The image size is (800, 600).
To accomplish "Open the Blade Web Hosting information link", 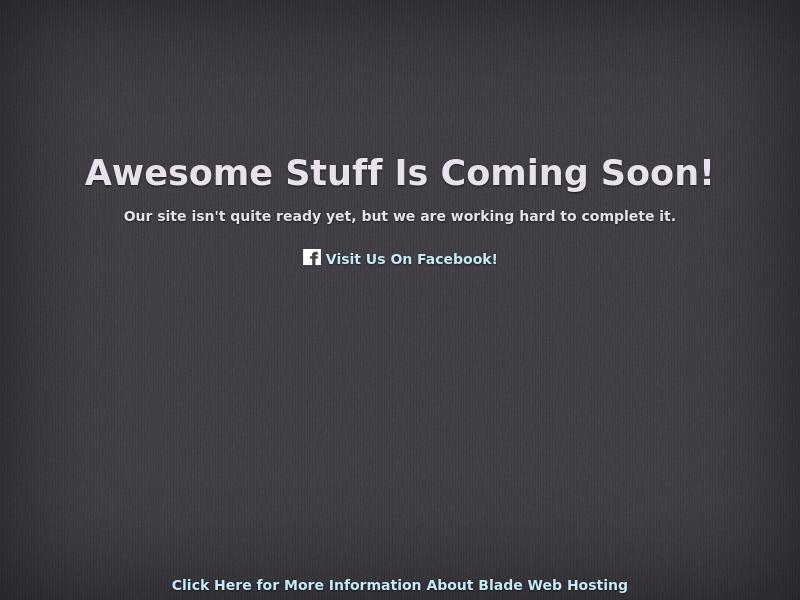I will (x=399, y=585).
